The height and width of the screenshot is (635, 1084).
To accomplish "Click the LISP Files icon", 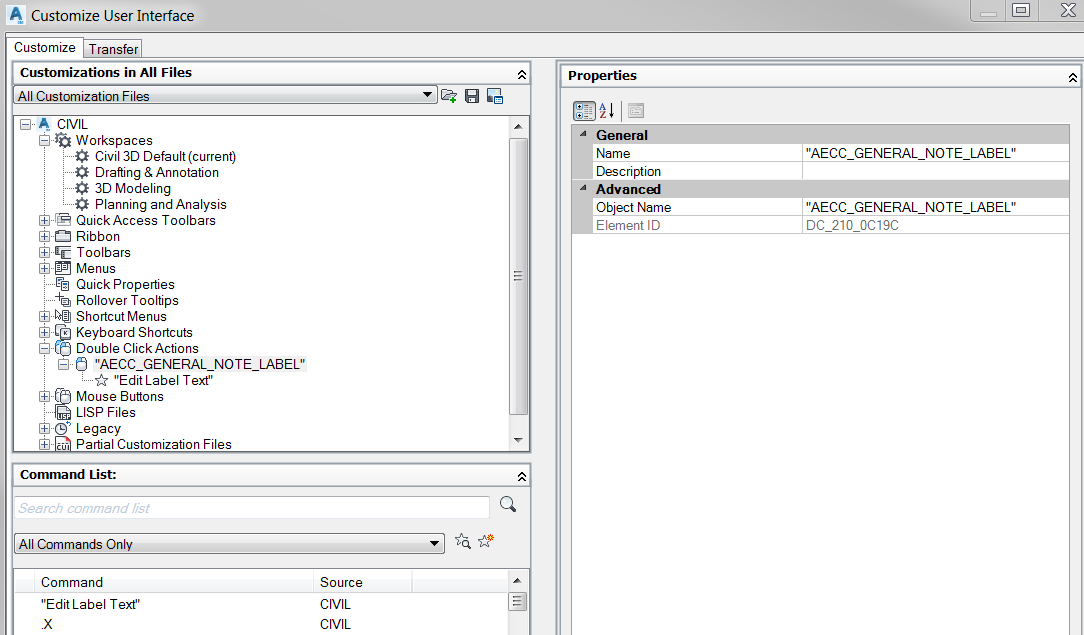I will [x=63, y=413].
